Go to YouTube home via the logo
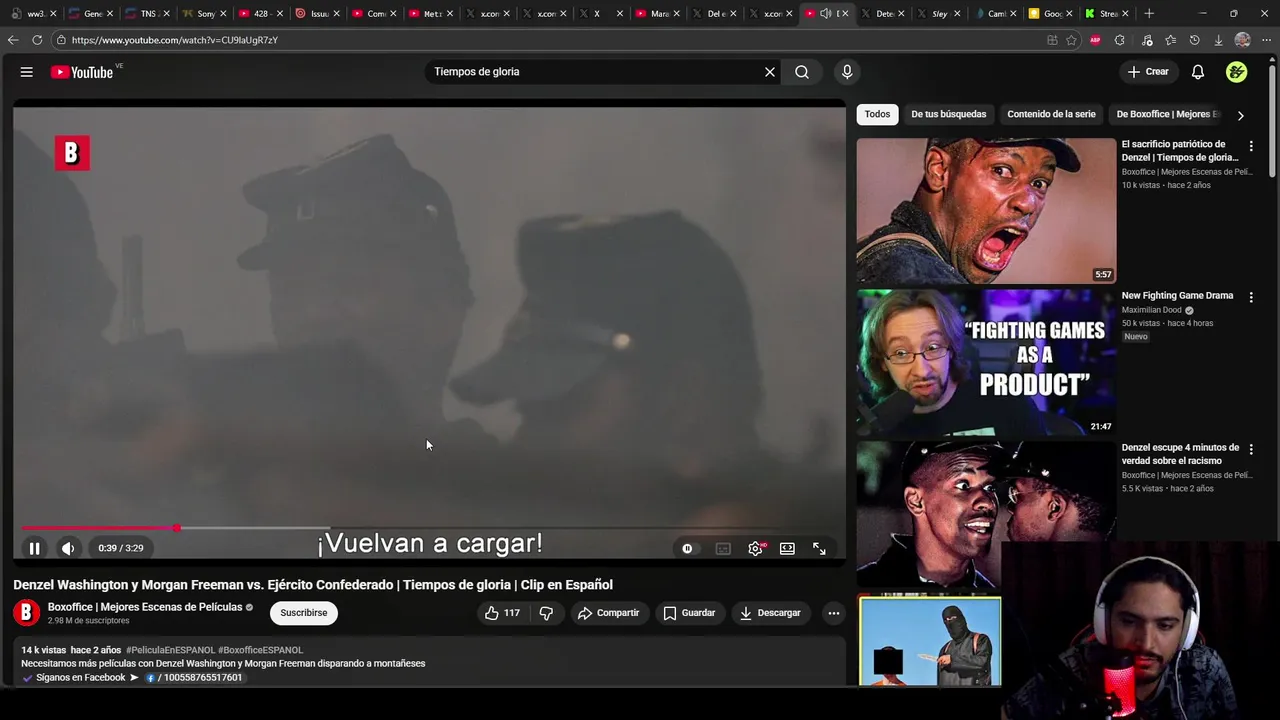This screenshot has width=1280, height=720. point(82,72)
